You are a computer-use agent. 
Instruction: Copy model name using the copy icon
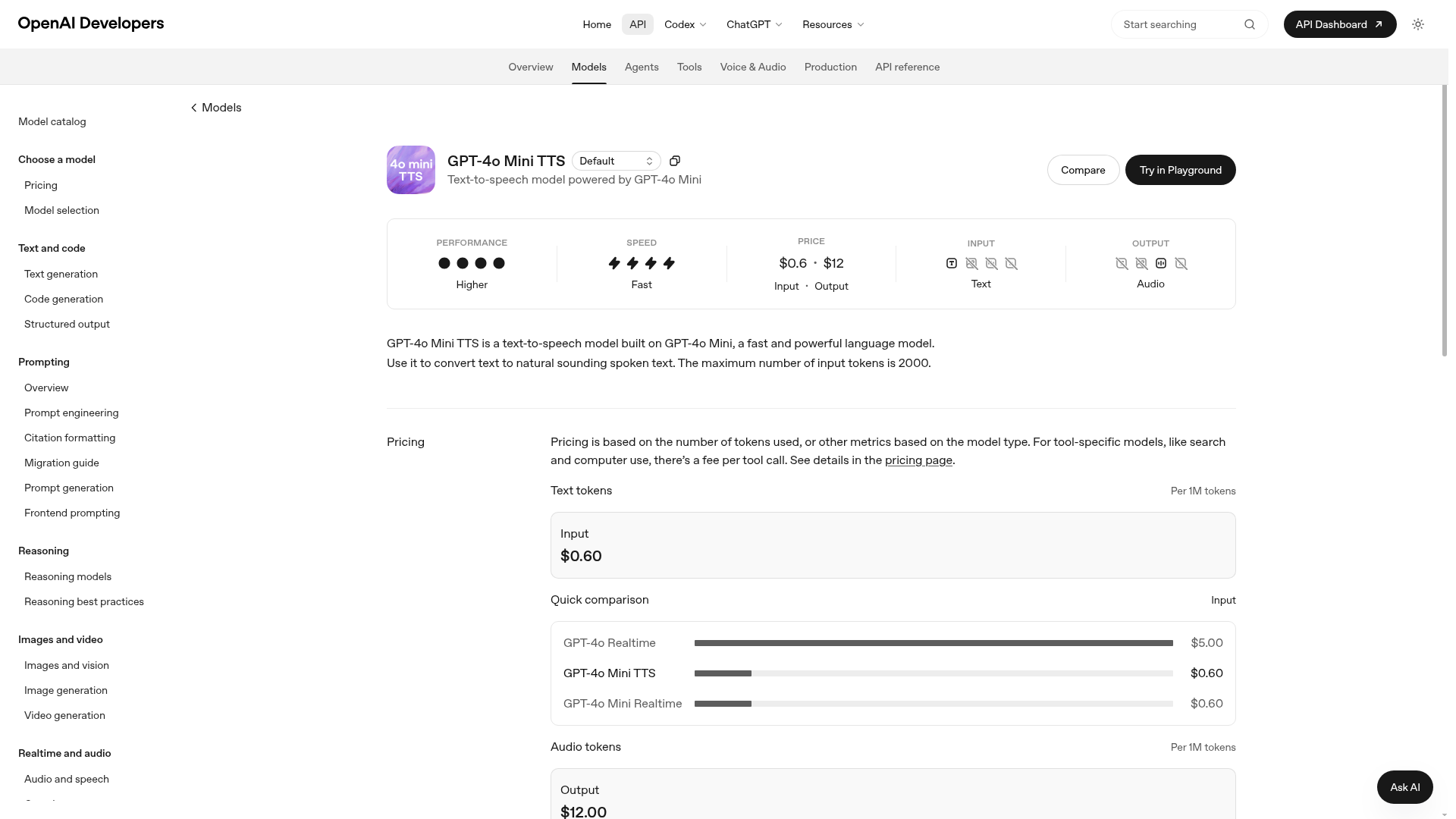point(675,161)
